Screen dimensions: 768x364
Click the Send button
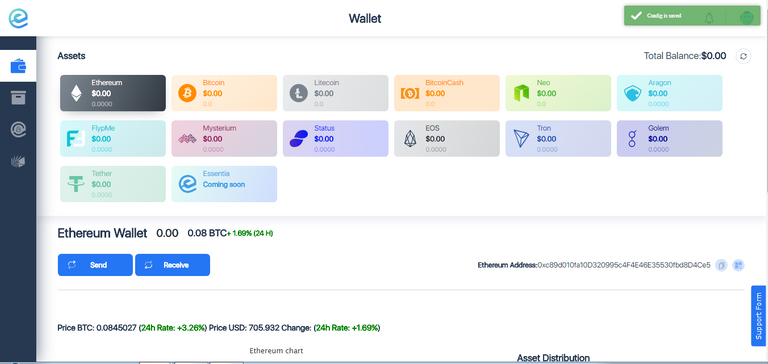(95, 265)
